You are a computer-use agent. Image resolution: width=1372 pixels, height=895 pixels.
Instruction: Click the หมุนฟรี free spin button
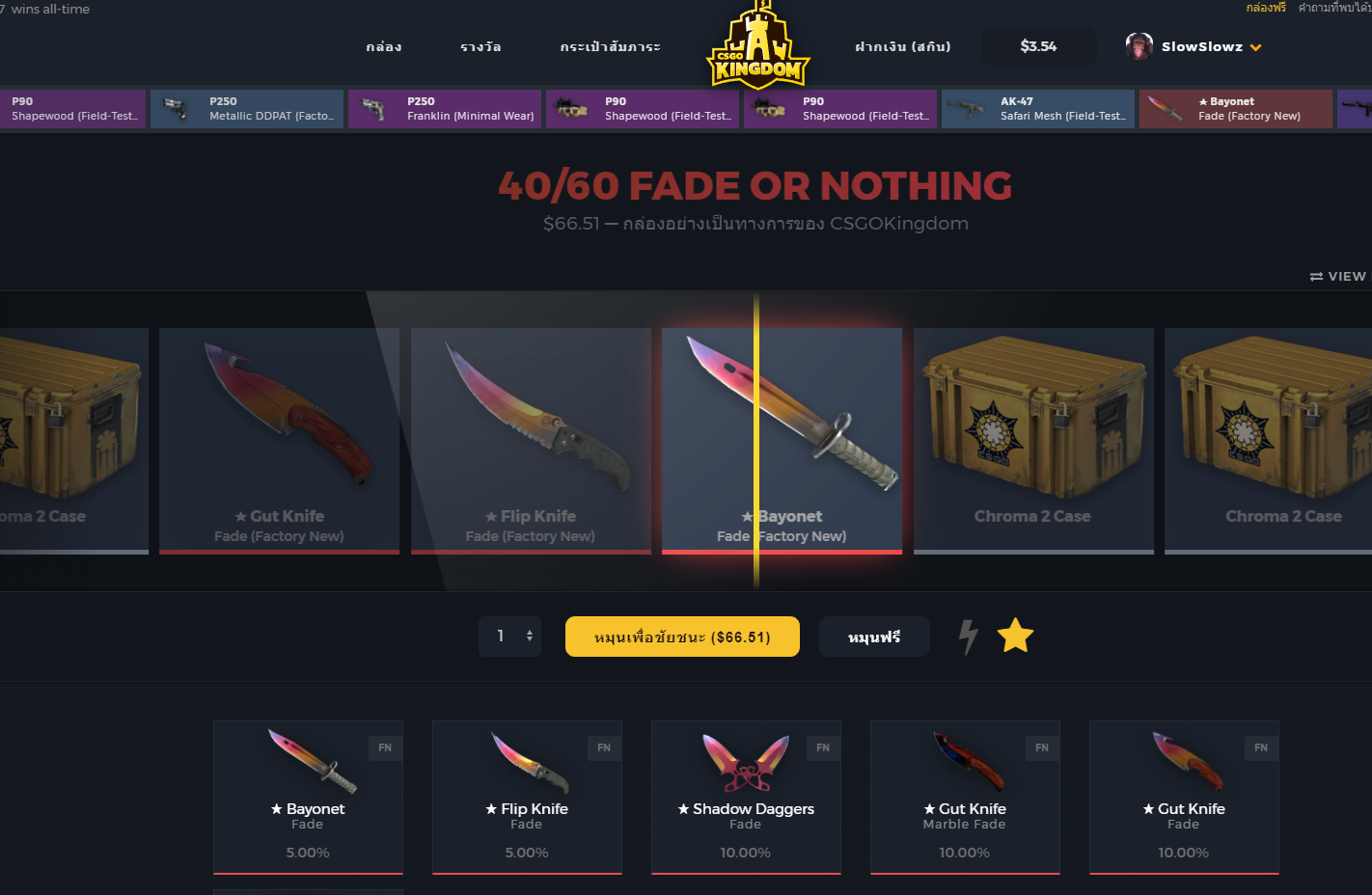874,637
